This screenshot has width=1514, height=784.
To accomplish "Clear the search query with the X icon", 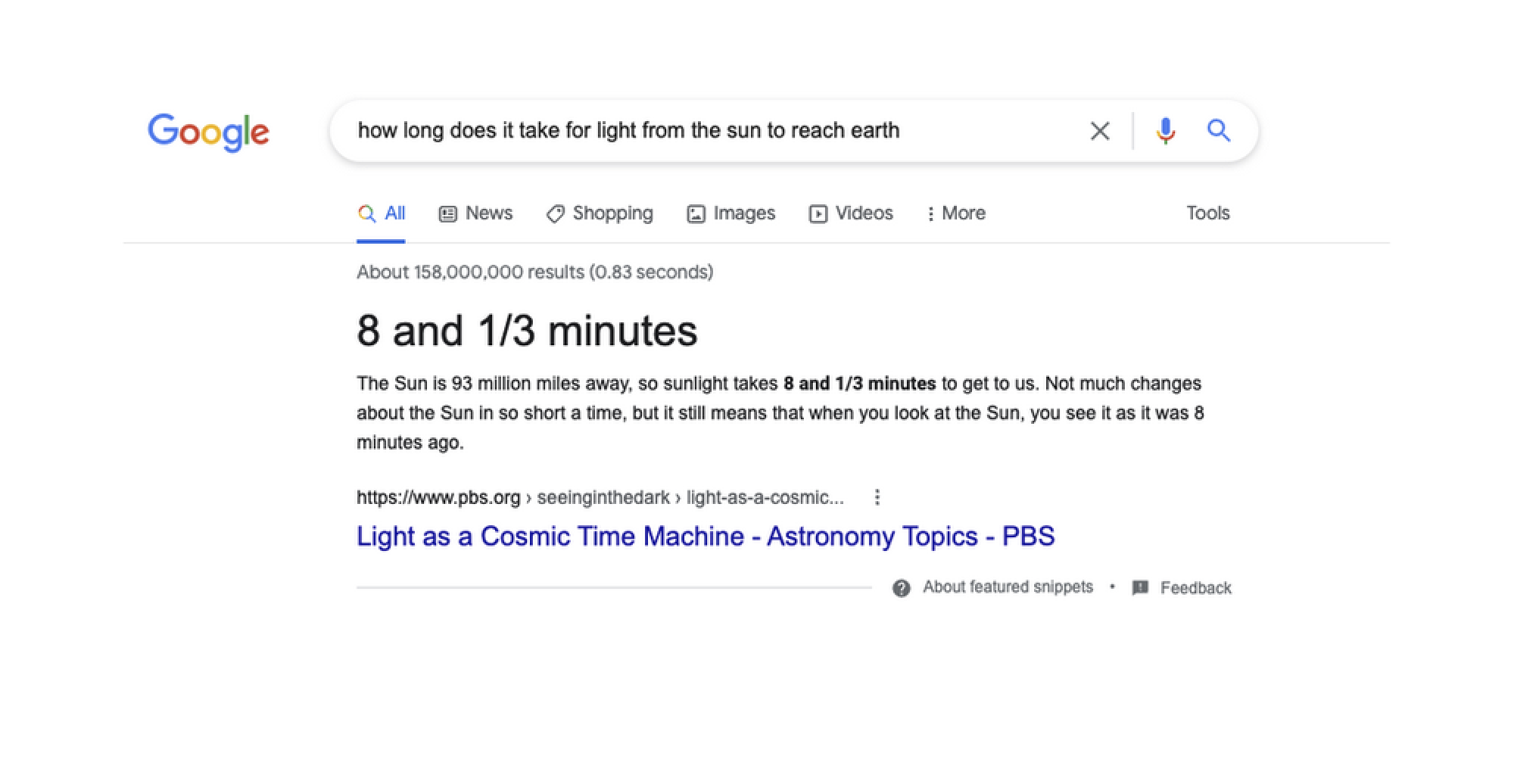I will click(1099, 130).
